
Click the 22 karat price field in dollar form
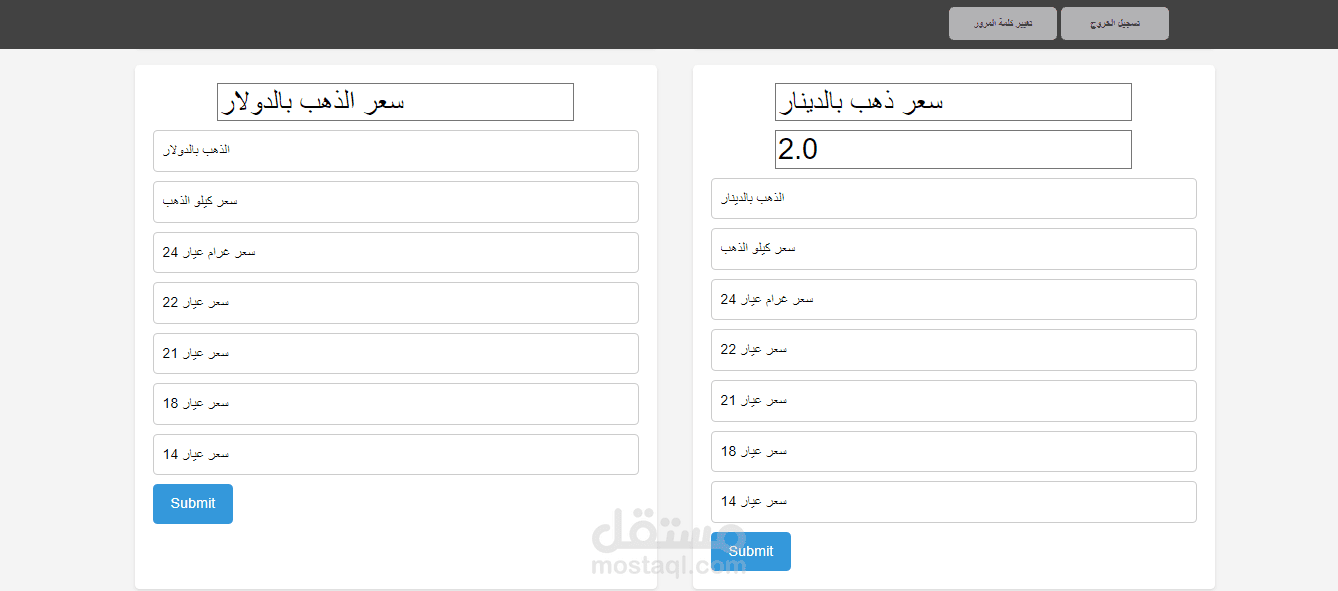coord(395,302)
